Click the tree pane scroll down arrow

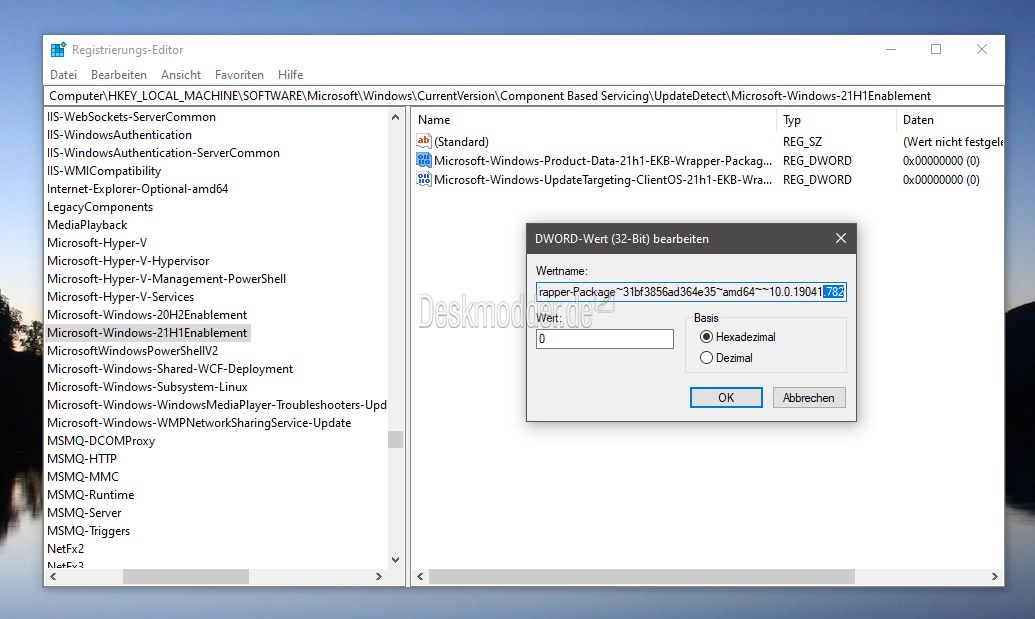point(395,560)
